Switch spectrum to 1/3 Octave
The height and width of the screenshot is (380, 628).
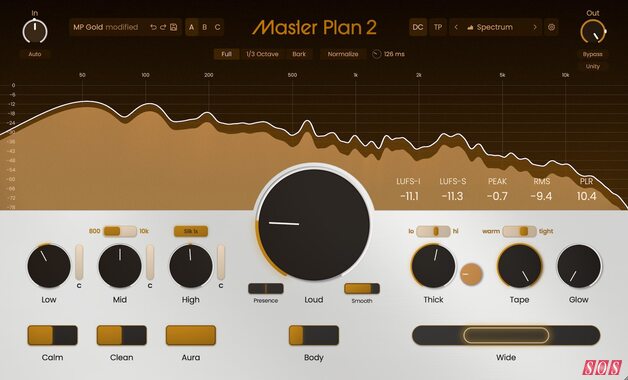tap(262, 54)
